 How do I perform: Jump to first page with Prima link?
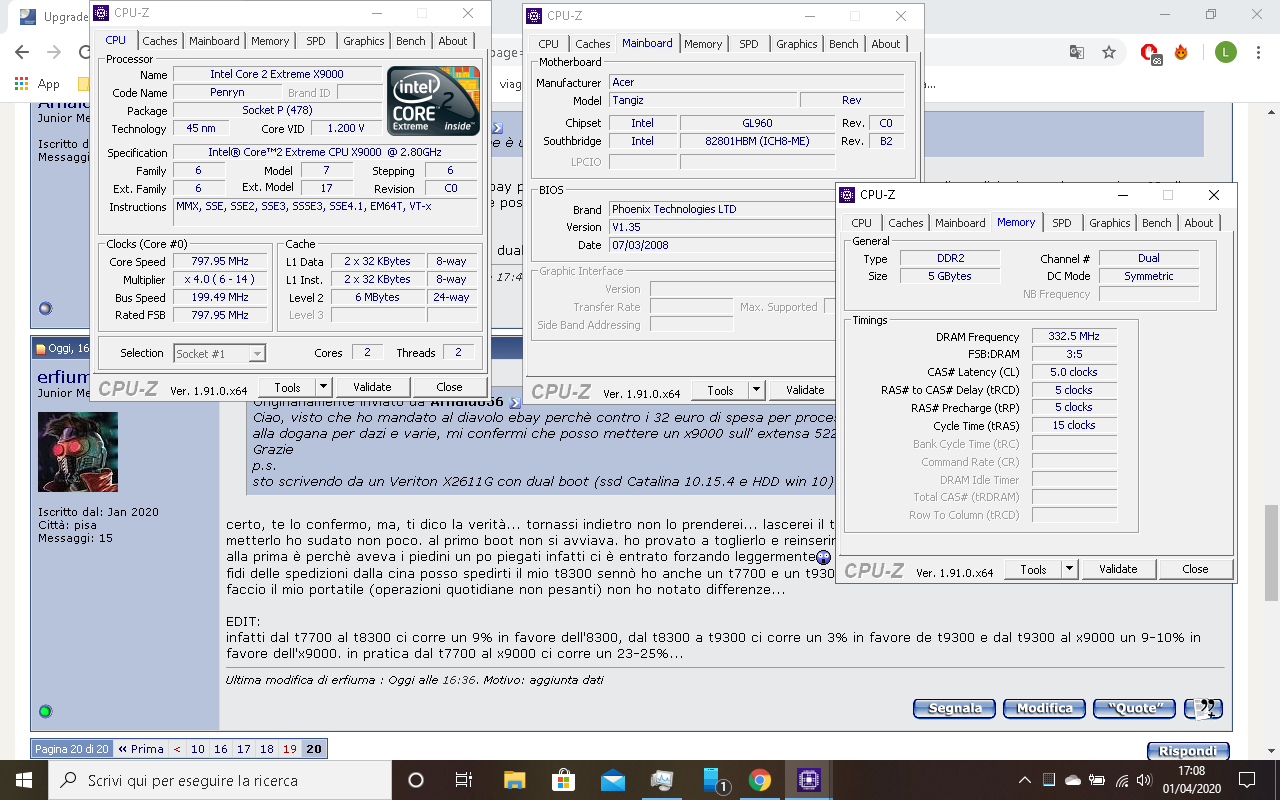pyautogui.click(x=140, y=749)
